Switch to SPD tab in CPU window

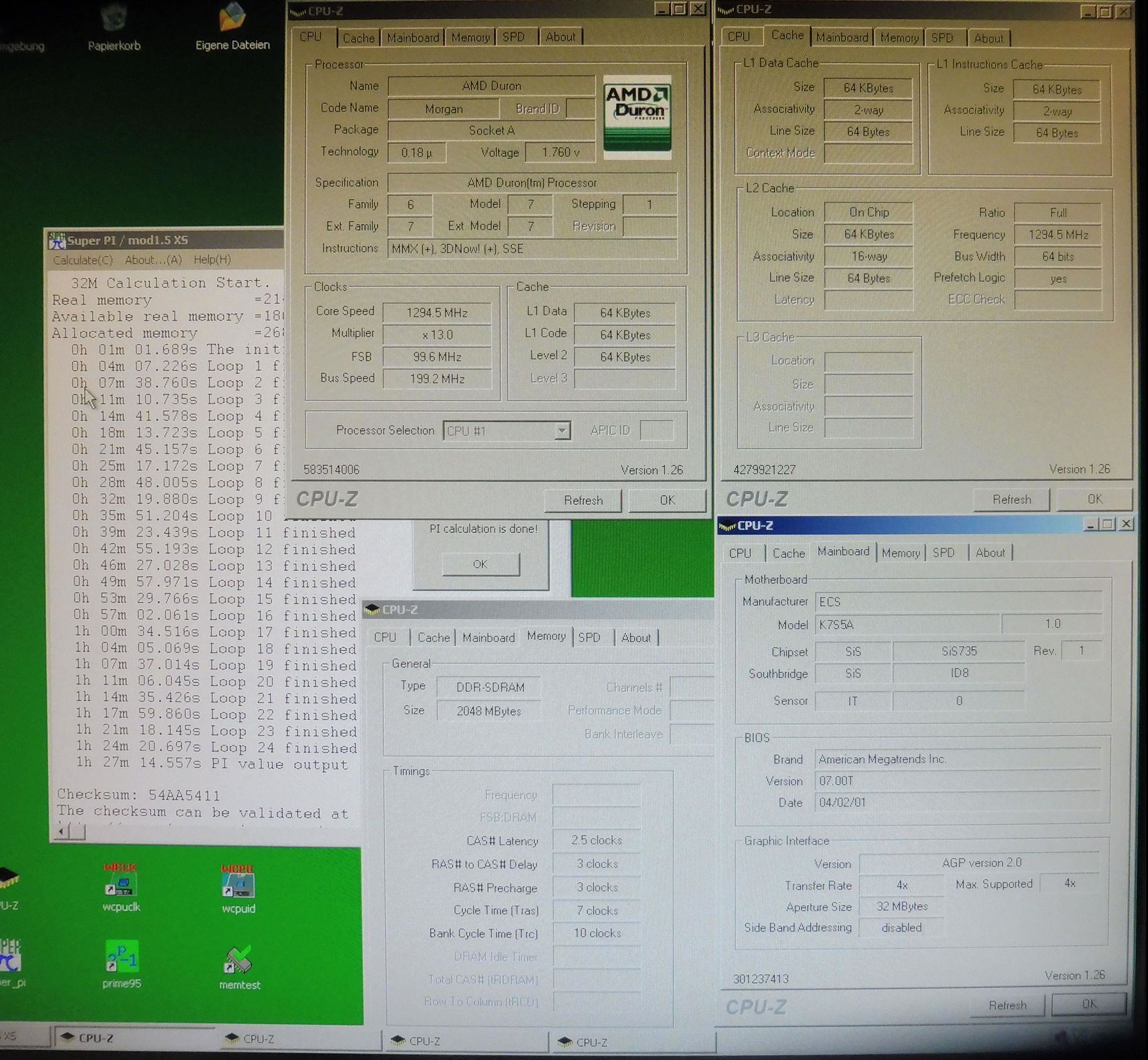click(x=514, y=37)
